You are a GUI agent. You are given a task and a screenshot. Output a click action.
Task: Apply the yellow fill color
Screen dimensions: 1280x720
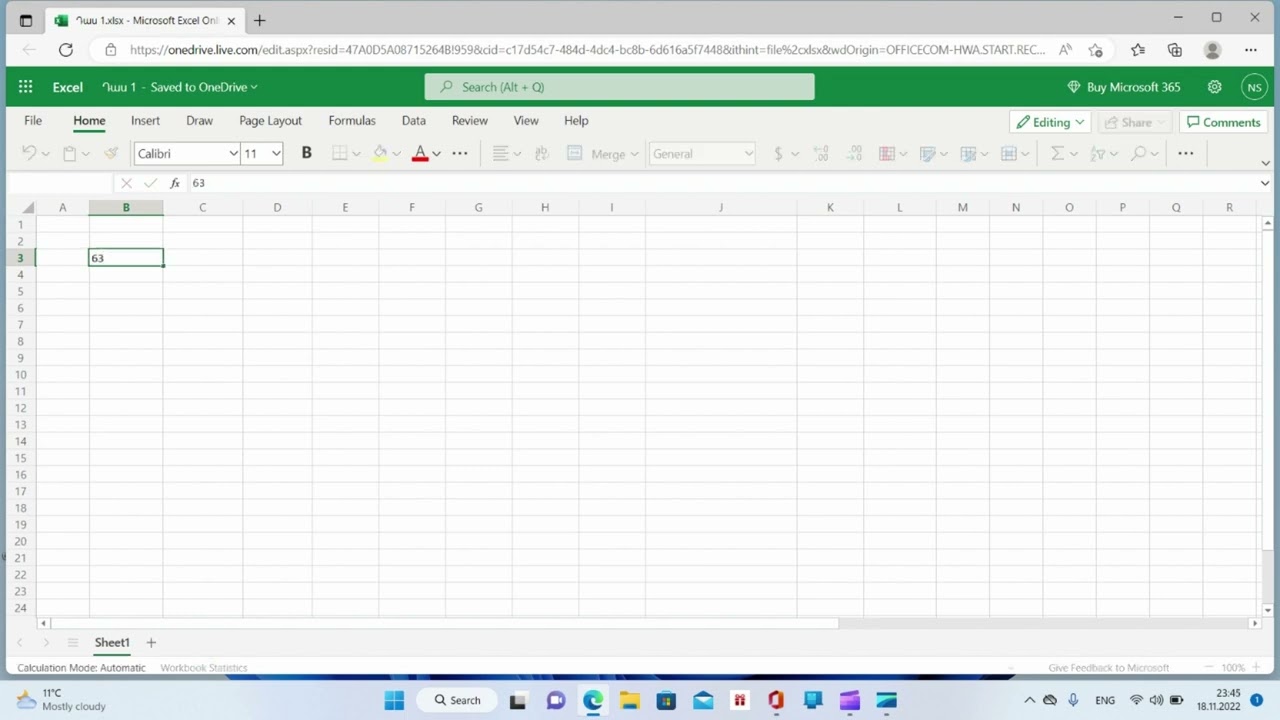point(380,153)
